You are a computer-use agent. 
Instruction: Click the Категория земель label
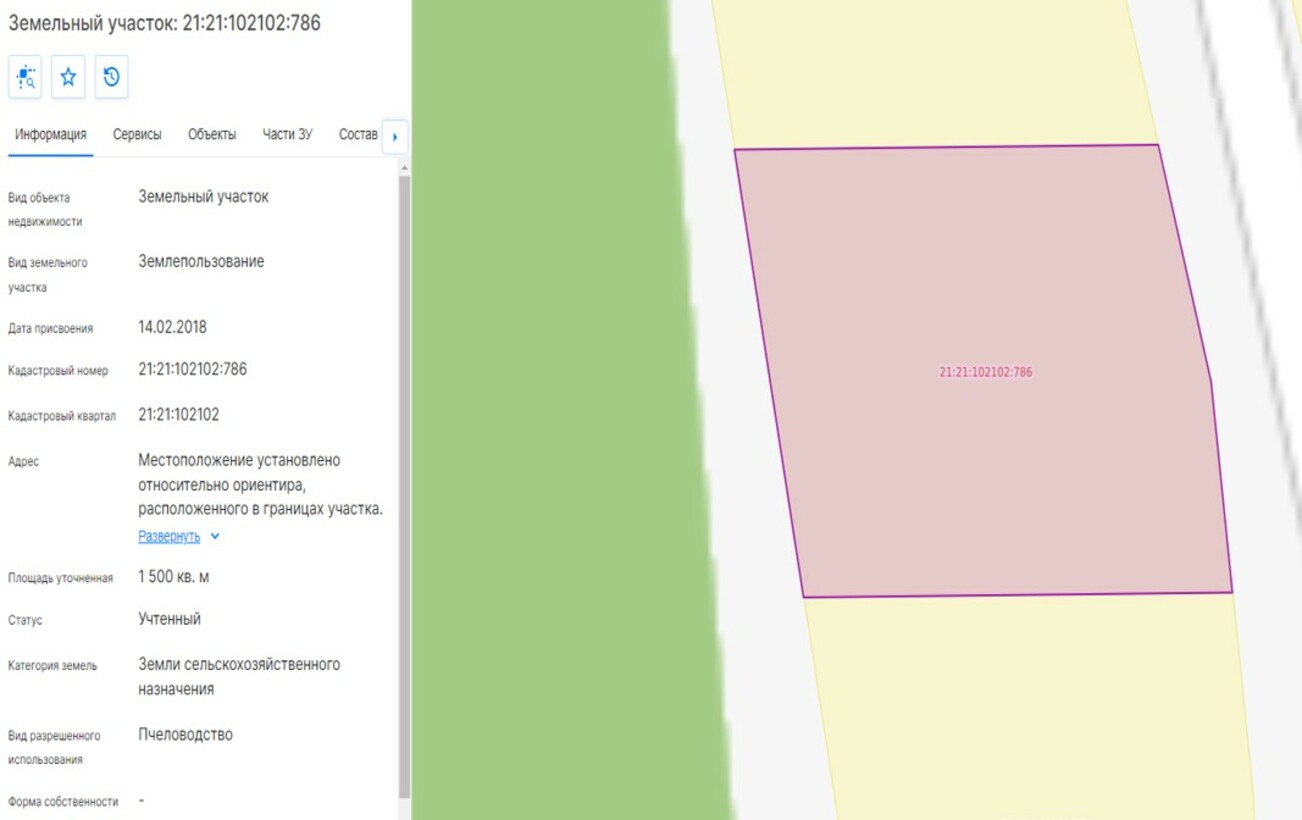(53, 666)
